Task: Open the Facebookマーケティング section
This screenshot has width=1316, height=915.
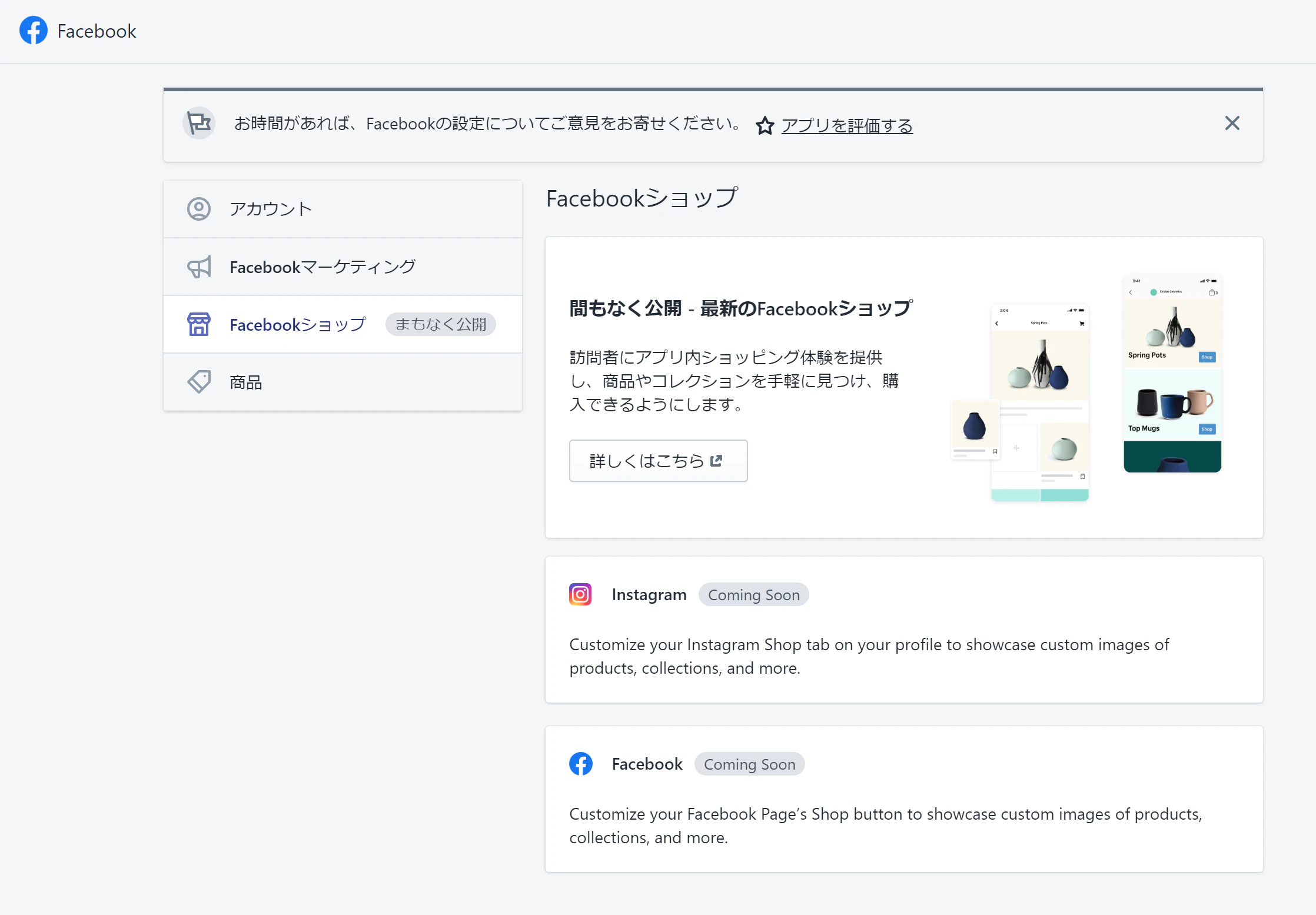Action: click(323, 267)
